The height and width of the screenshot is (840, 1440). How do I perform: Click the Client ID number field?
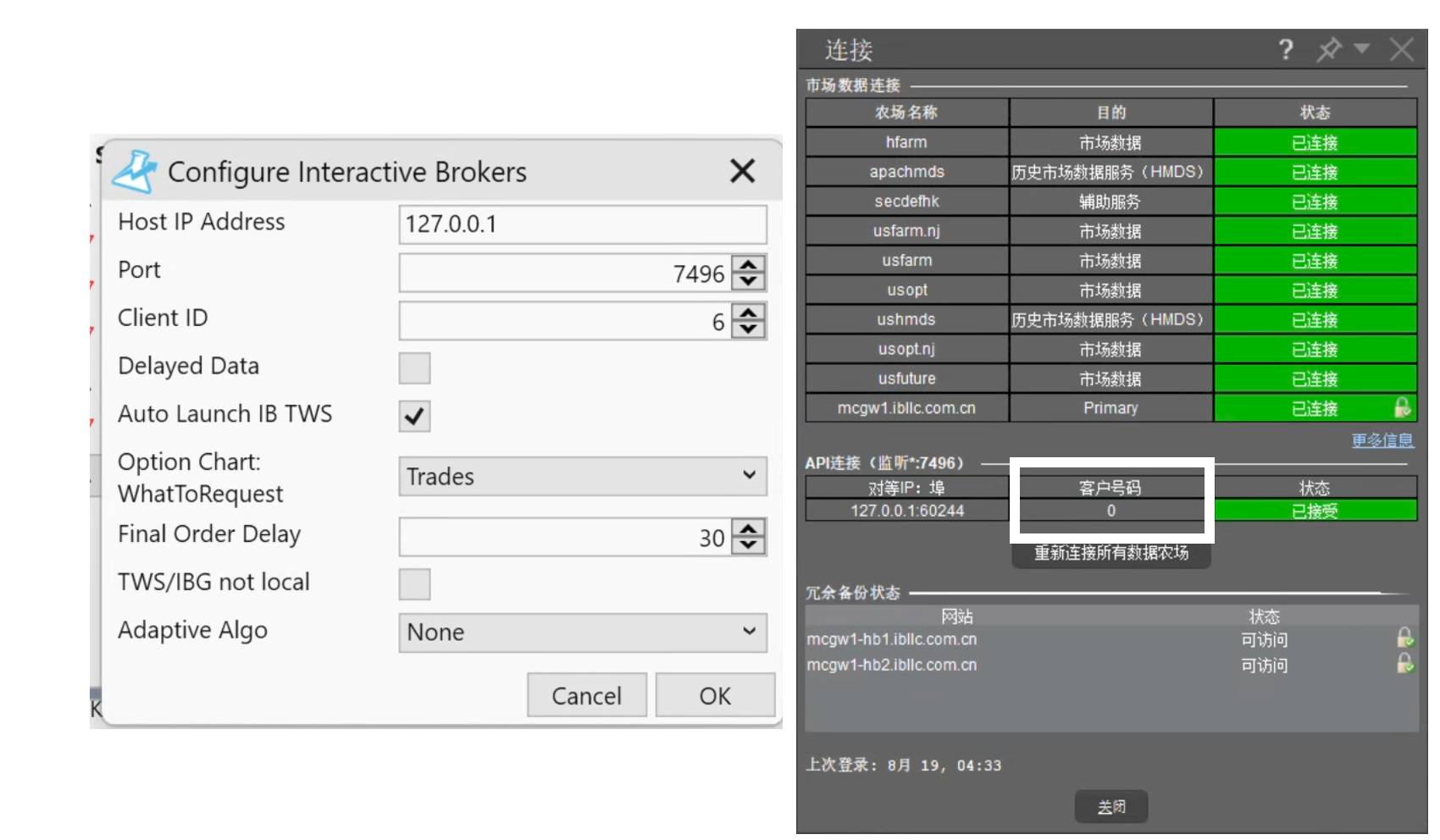click(x=564, y=321)
